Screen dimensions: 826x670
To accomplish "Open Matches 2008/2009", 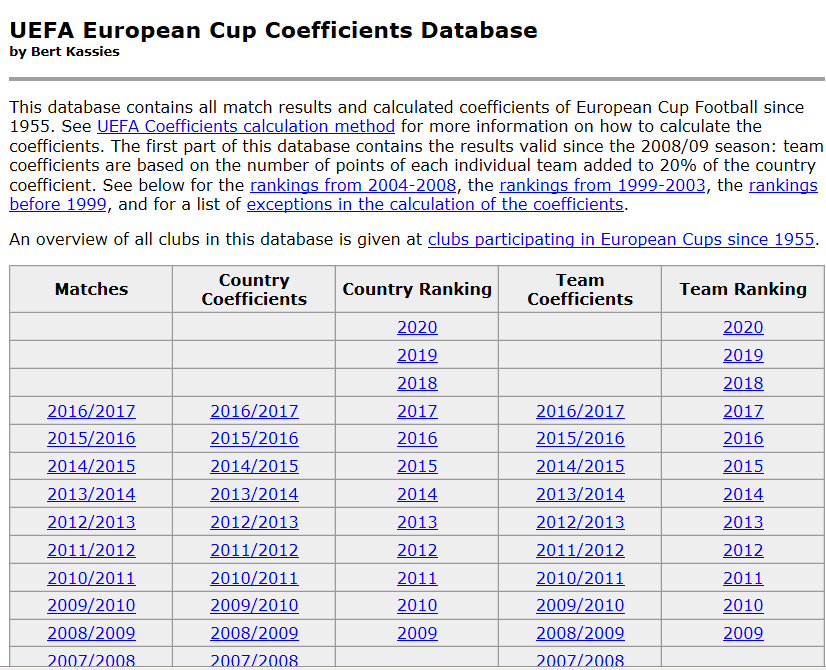I will [x=92, y=633].
